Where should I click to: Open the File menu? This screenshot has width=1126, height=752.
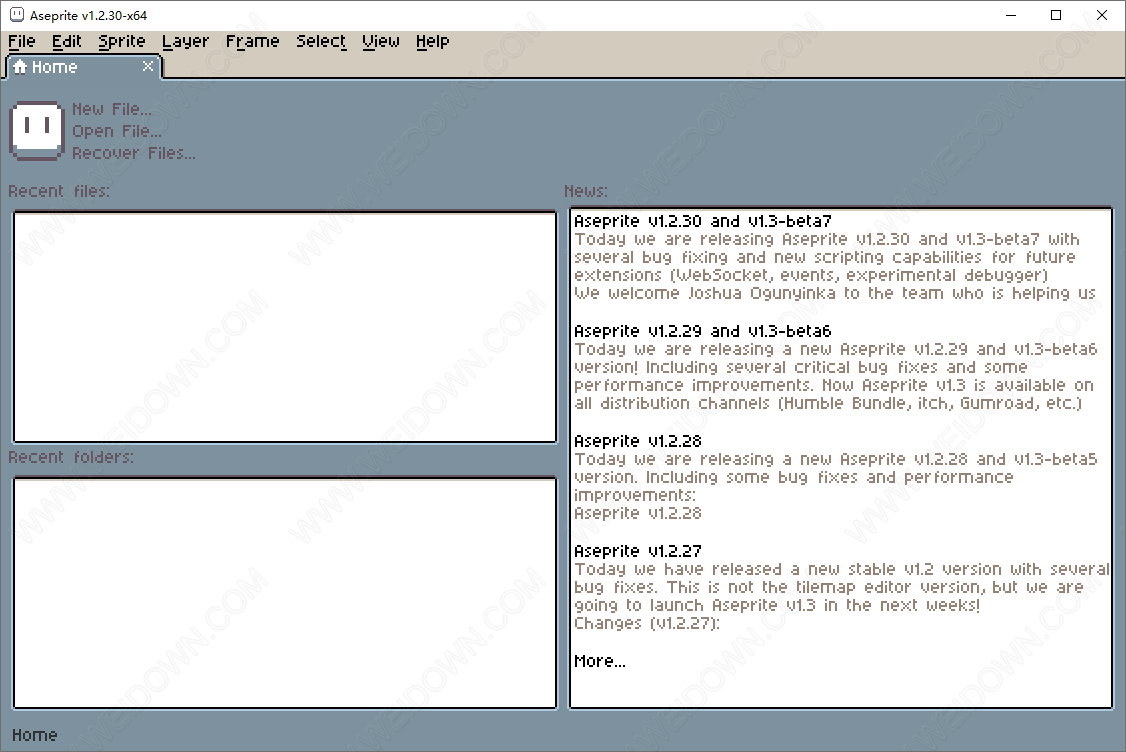click(x=22, y=42)
